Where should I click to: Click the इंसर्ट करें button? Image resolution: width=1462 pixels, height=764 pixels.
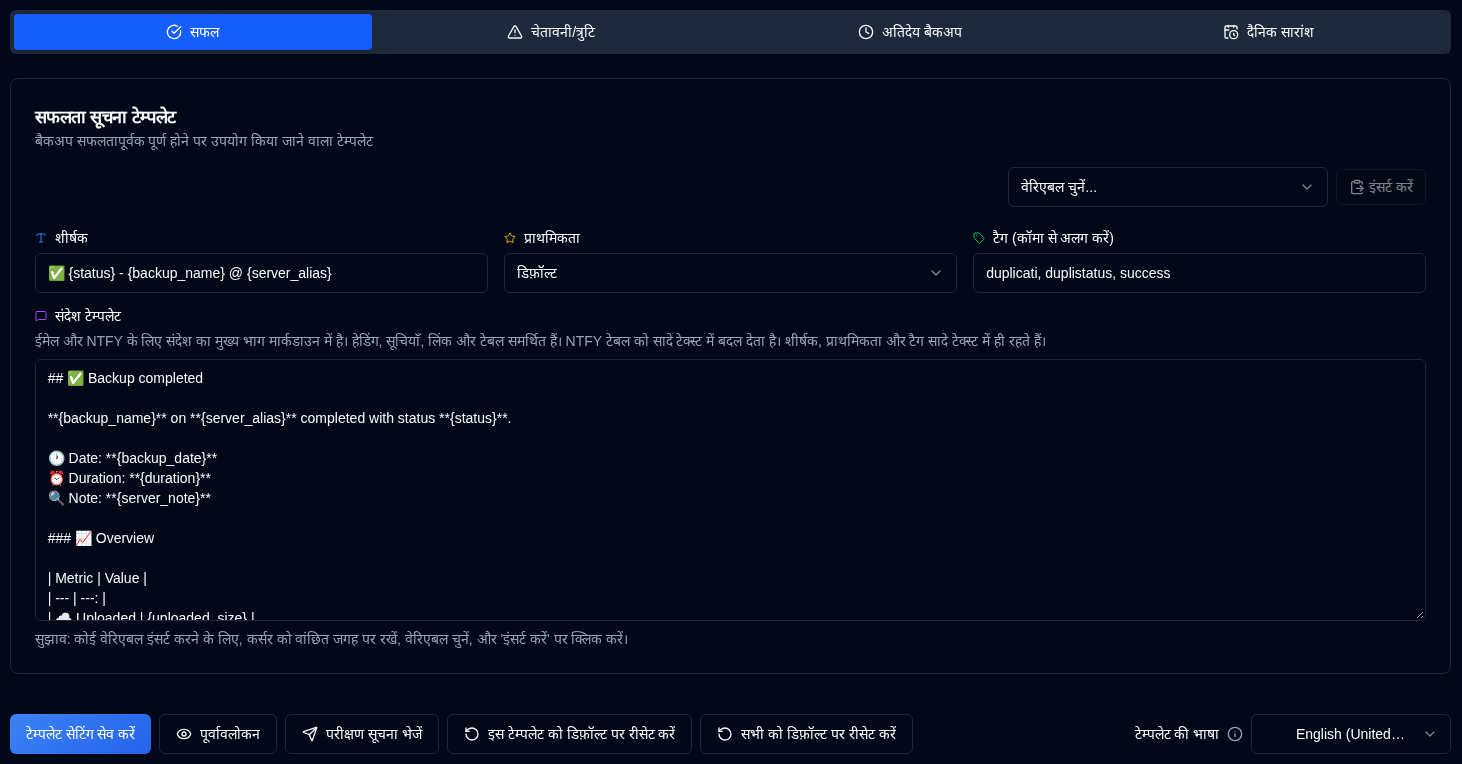point(1381,187)
